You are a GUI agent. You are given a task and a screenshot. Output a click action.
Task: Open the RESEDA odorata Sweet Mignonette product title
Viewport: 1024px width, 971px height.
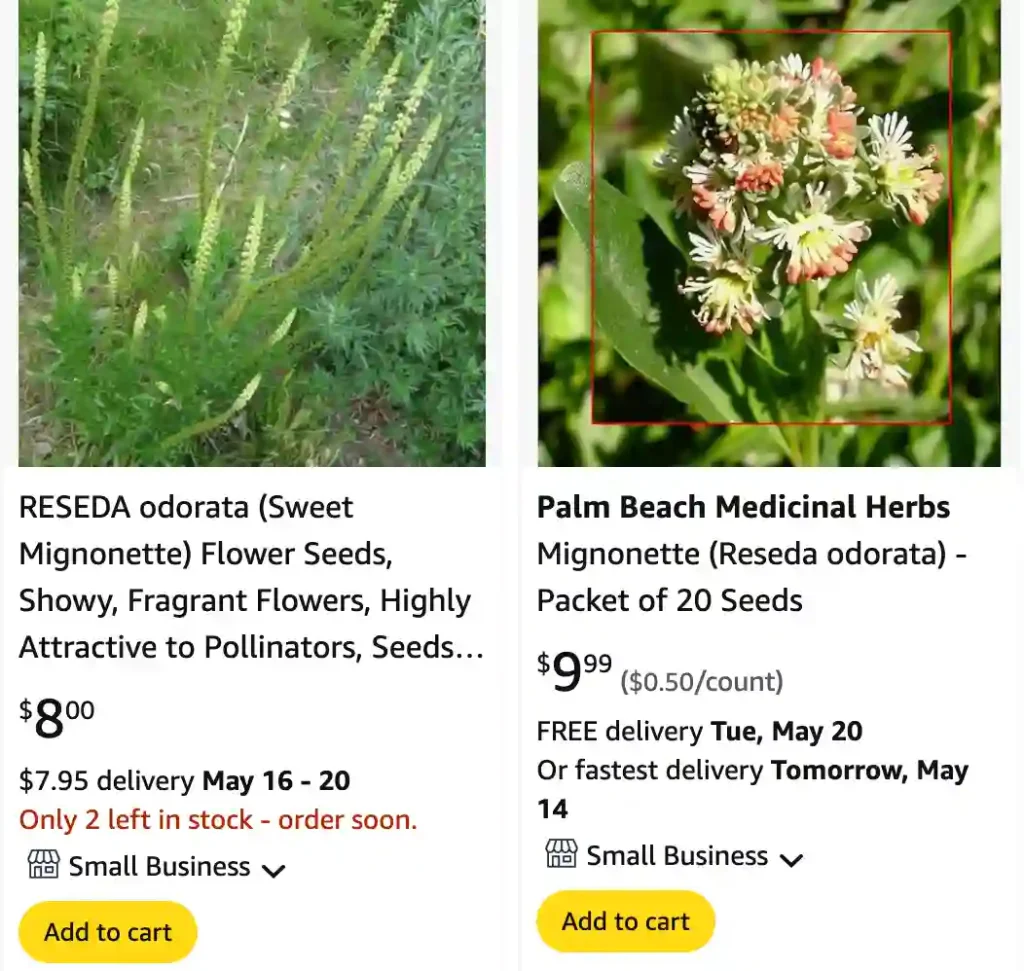click(x=244, y=576)
